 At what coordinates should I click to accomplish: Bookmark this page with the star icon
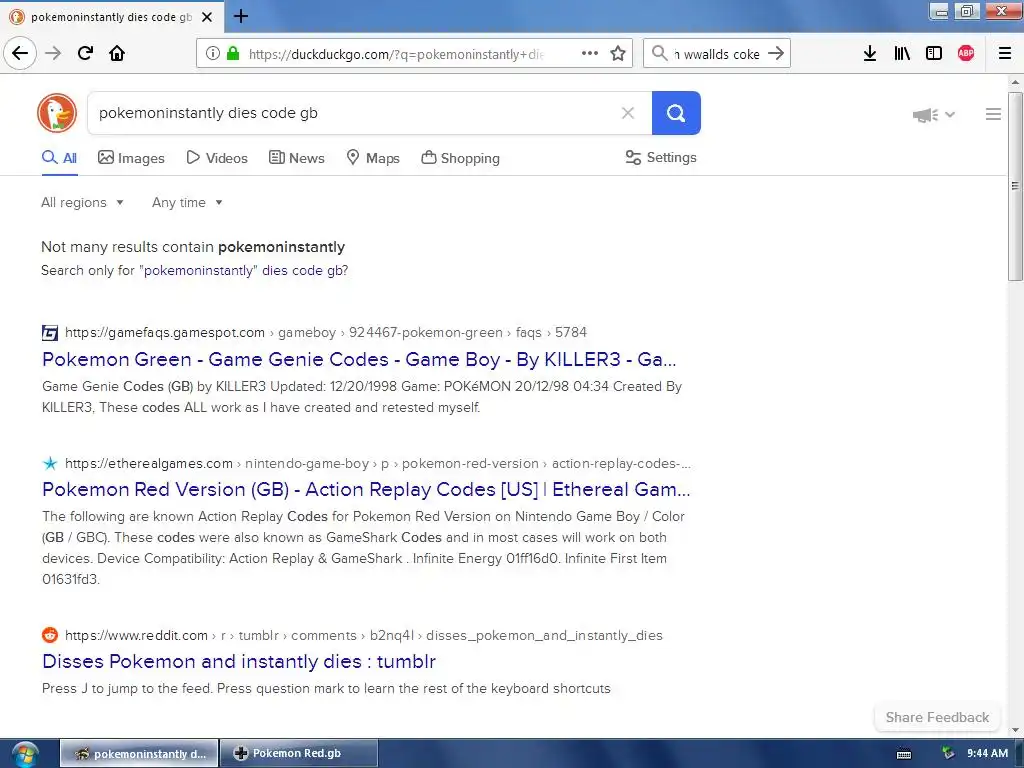coord(618,54)
